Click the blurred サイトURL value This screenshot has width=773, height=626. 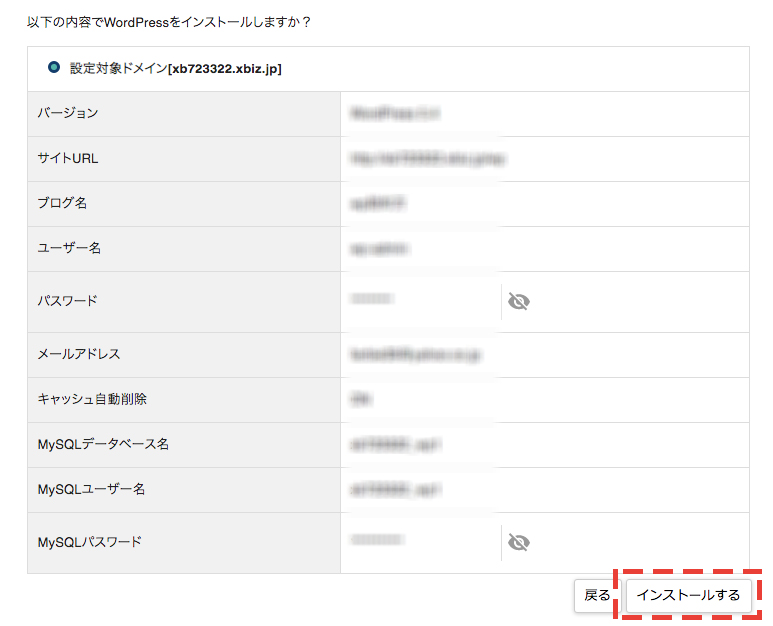click(427, 158)
